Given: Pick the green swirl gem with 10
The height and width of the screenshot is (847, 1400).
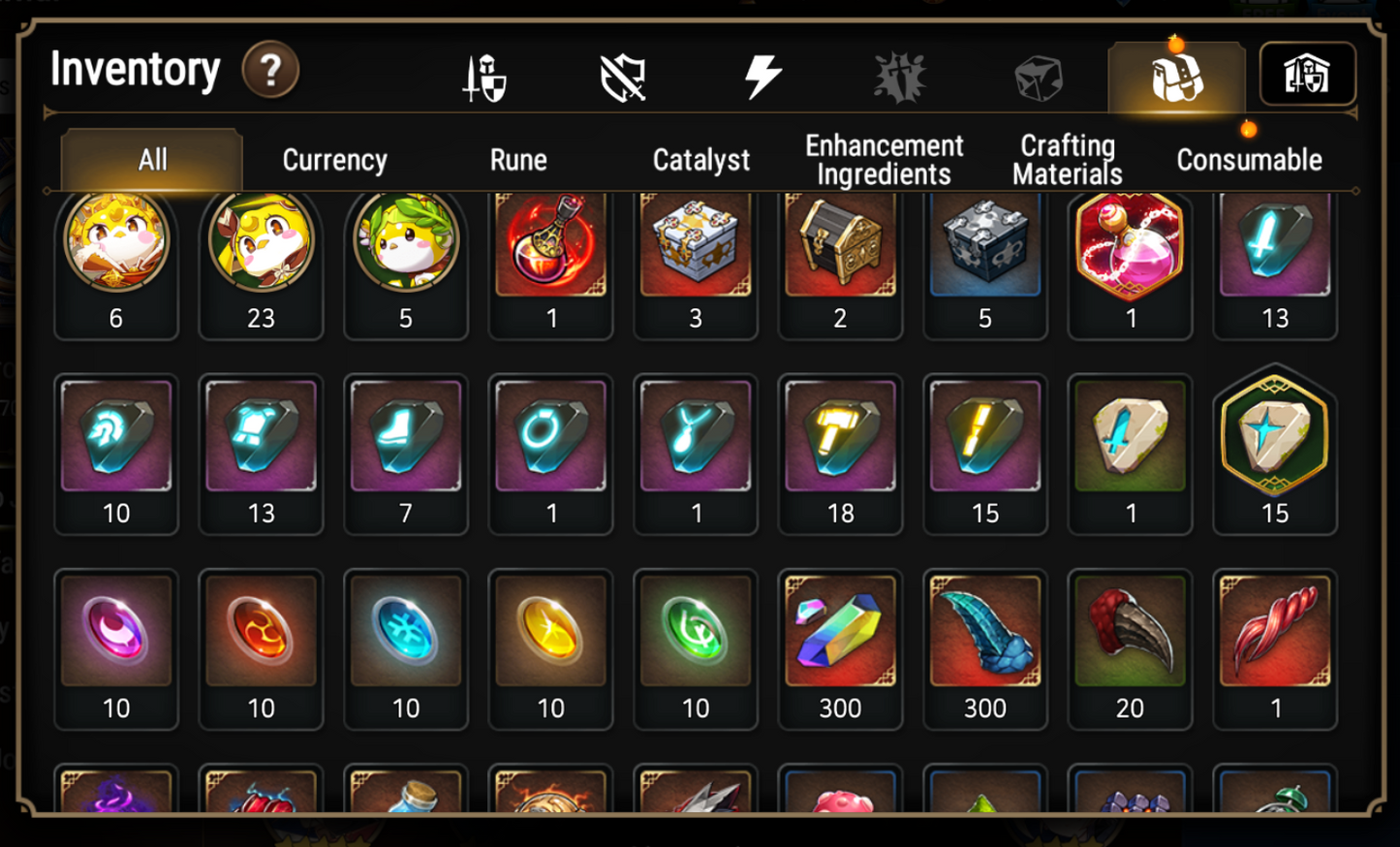Looking at the screenshot, I should [x=696, y=649].
